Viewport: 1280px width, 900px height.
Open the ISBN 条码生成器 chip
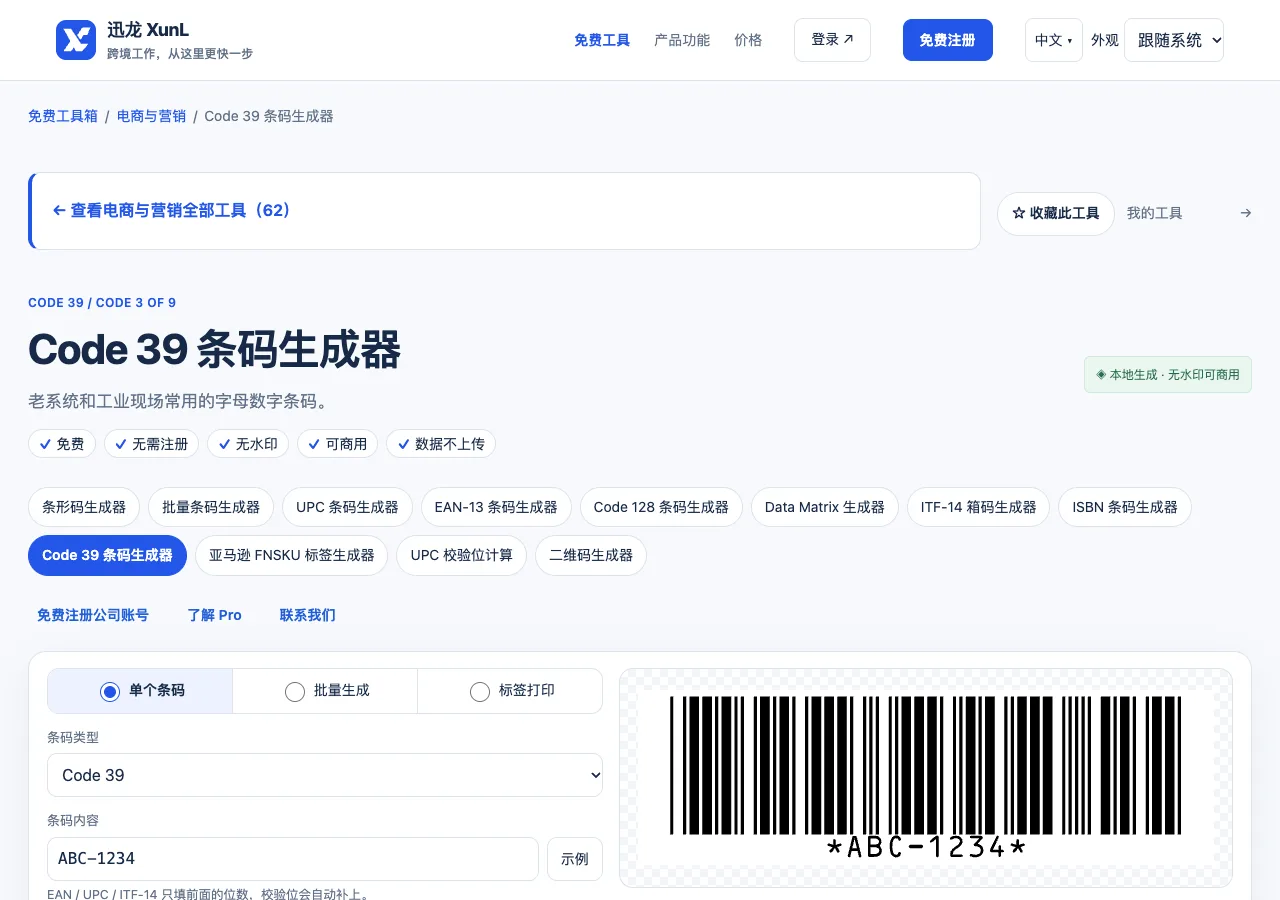point(1125,507)
